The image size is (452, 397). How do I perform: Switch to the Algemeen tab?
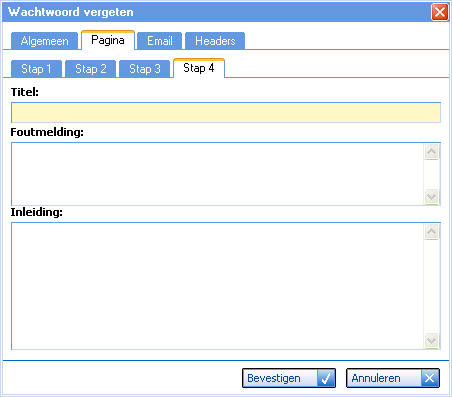(44, 41)
